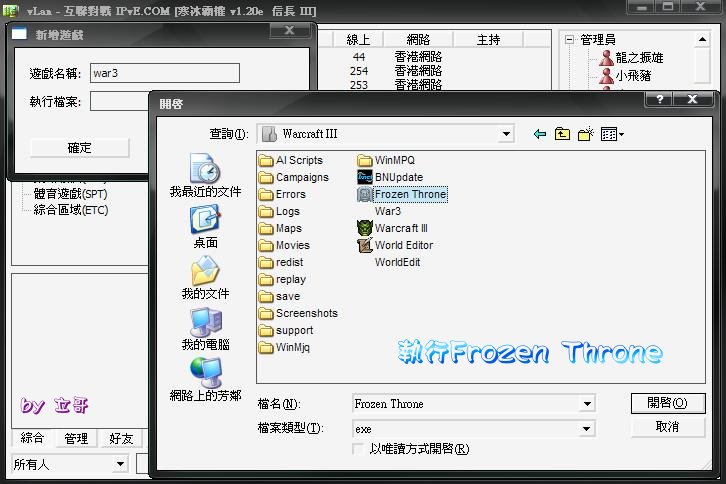This screenshot has height=484, width=726.
Task: Click the game name (遊戲名稱) input field
Action: [x=165, y=73]
